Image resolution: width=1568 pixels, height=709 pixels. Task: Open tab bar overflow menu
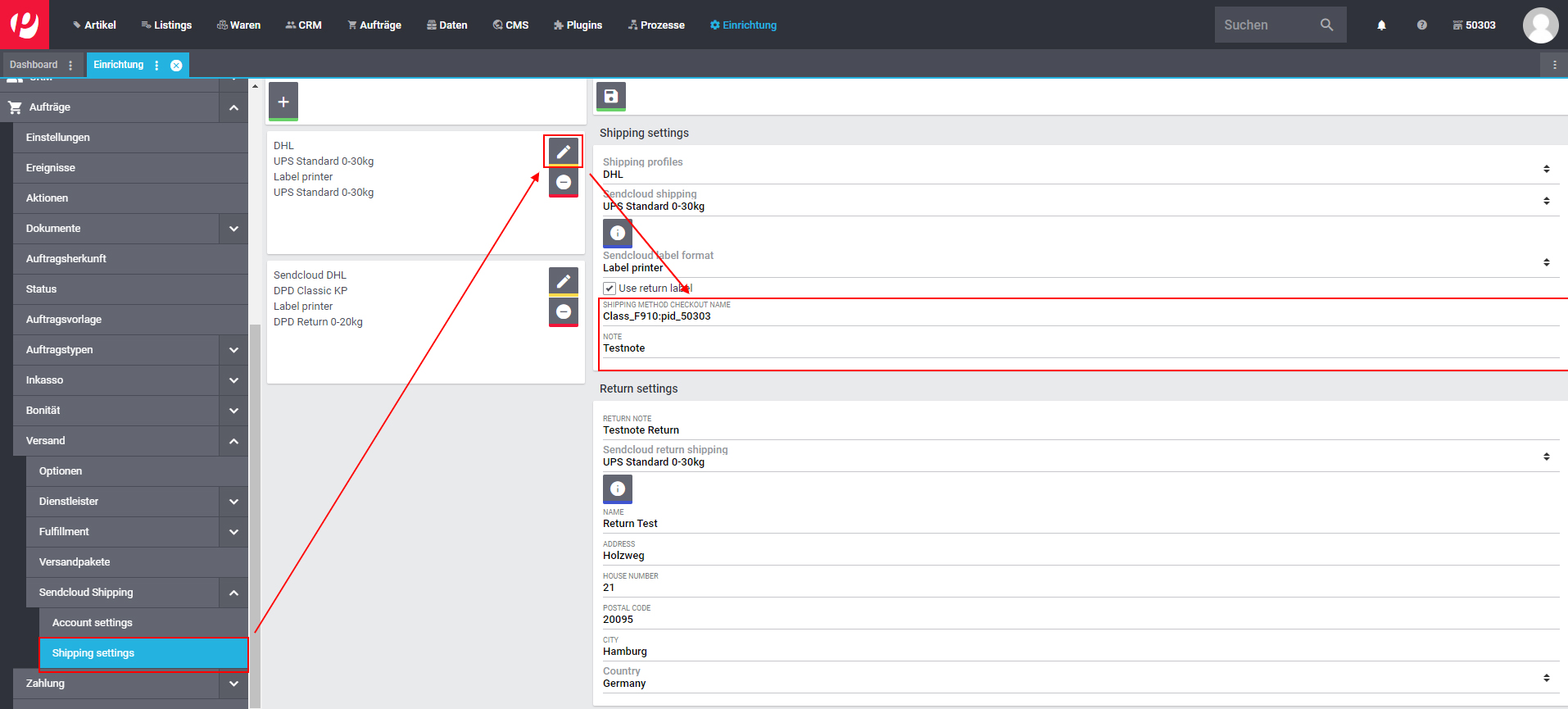pos(1555,65)
